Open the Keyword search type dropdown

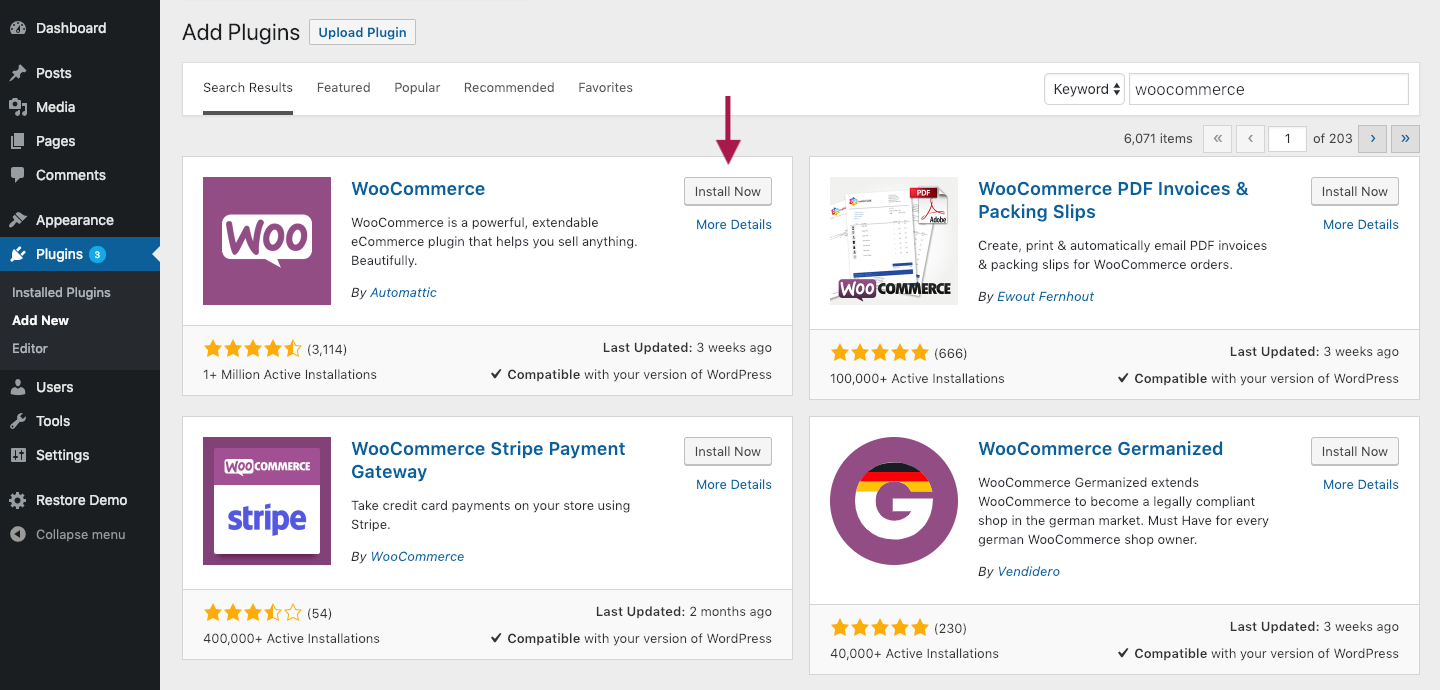(1085, 89)
